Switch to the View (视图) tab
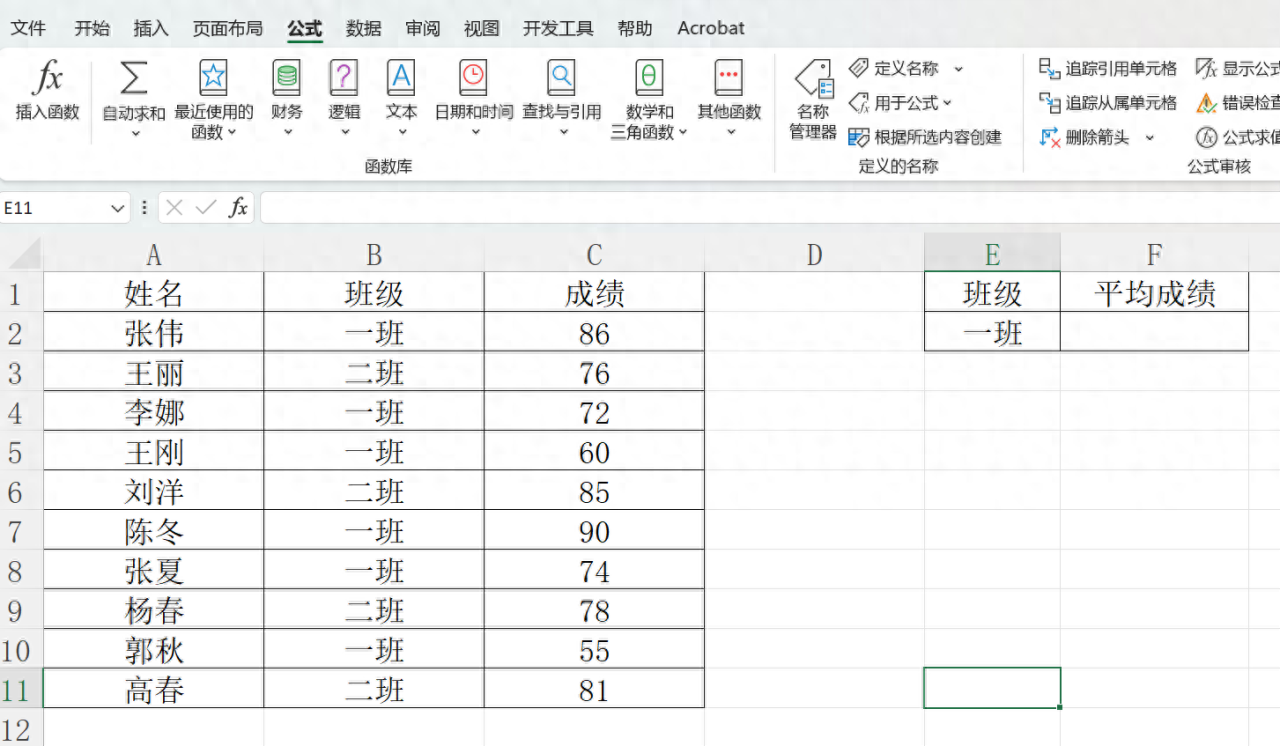This screenshot has height=746, width=1280. (x=481, y=28)
